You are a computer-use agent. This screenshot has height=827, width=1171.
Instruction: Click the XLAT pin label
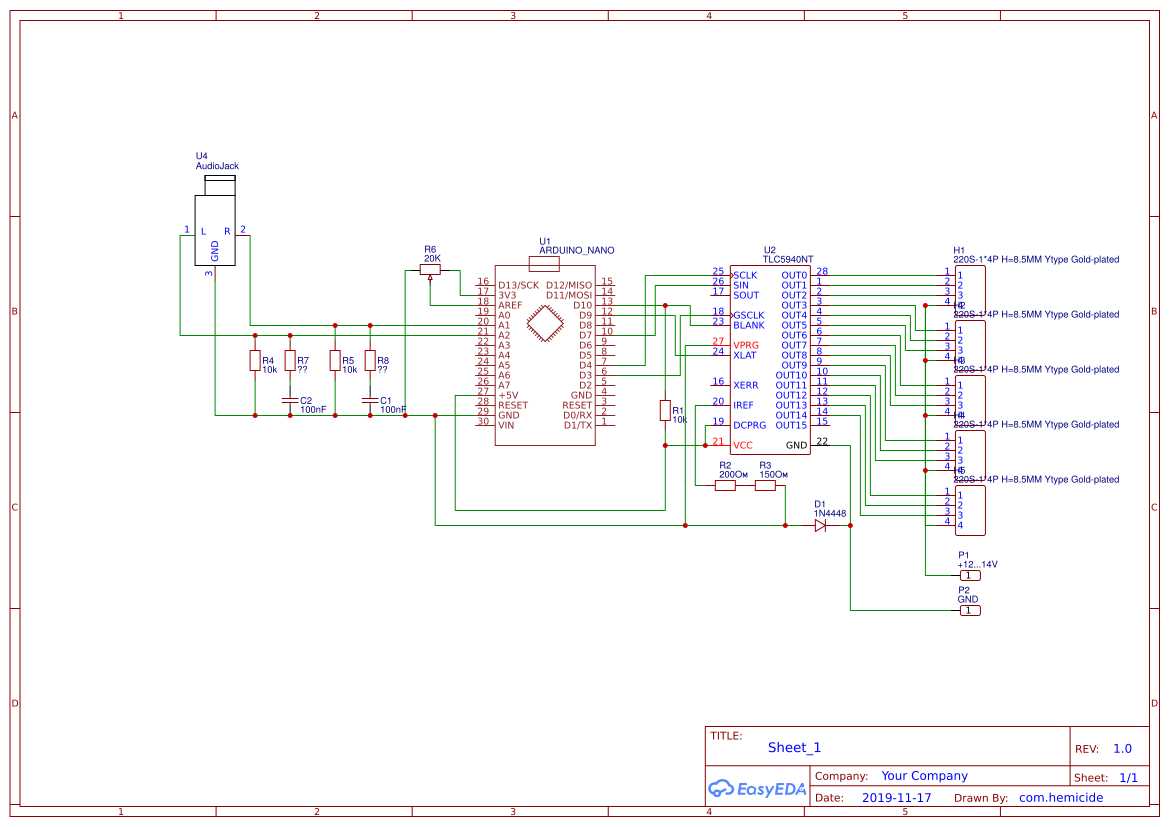click(x=745, y=355)
